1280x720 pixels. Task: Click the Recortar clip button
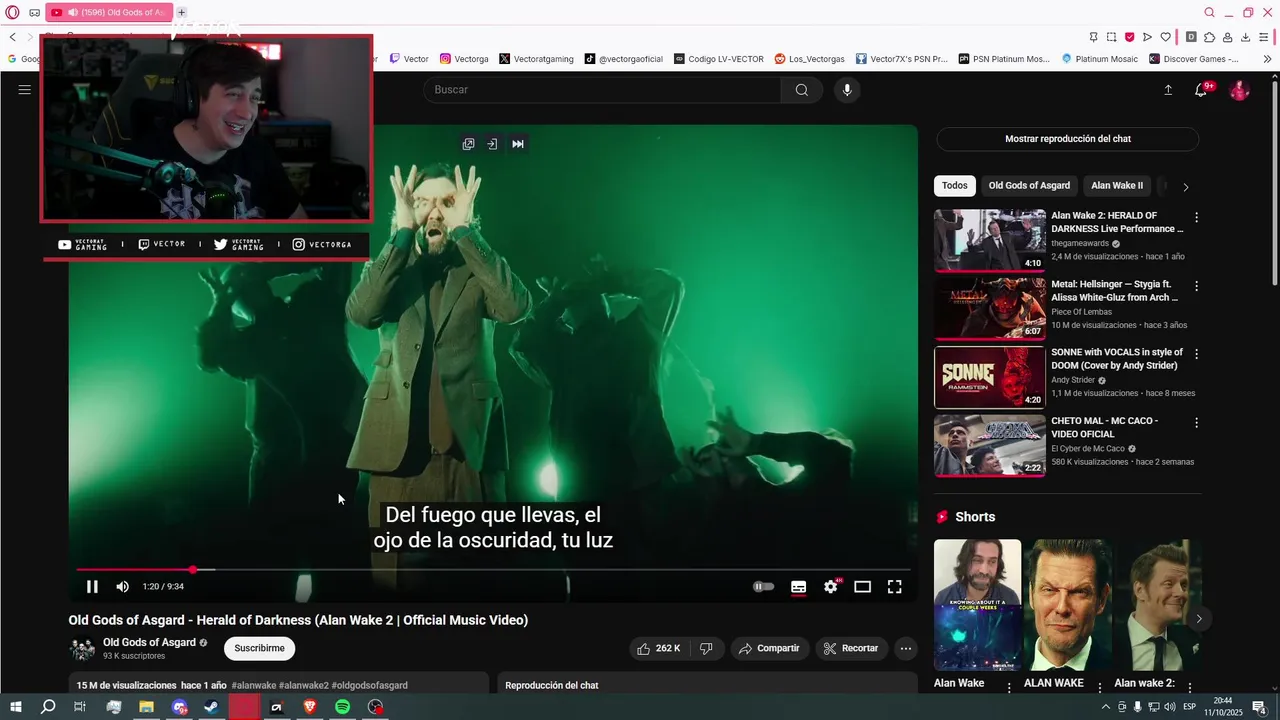click(851, 649)
